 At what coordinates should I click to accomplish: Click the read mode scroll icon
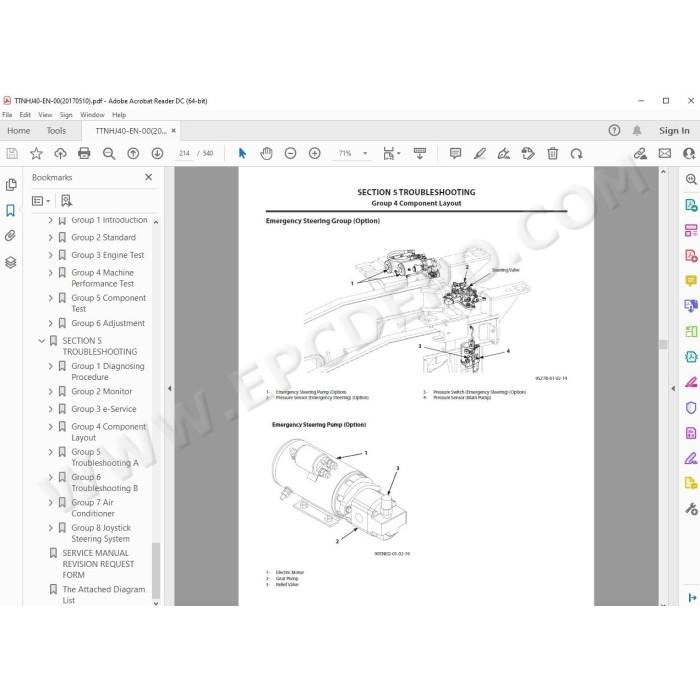pos(420,154)
